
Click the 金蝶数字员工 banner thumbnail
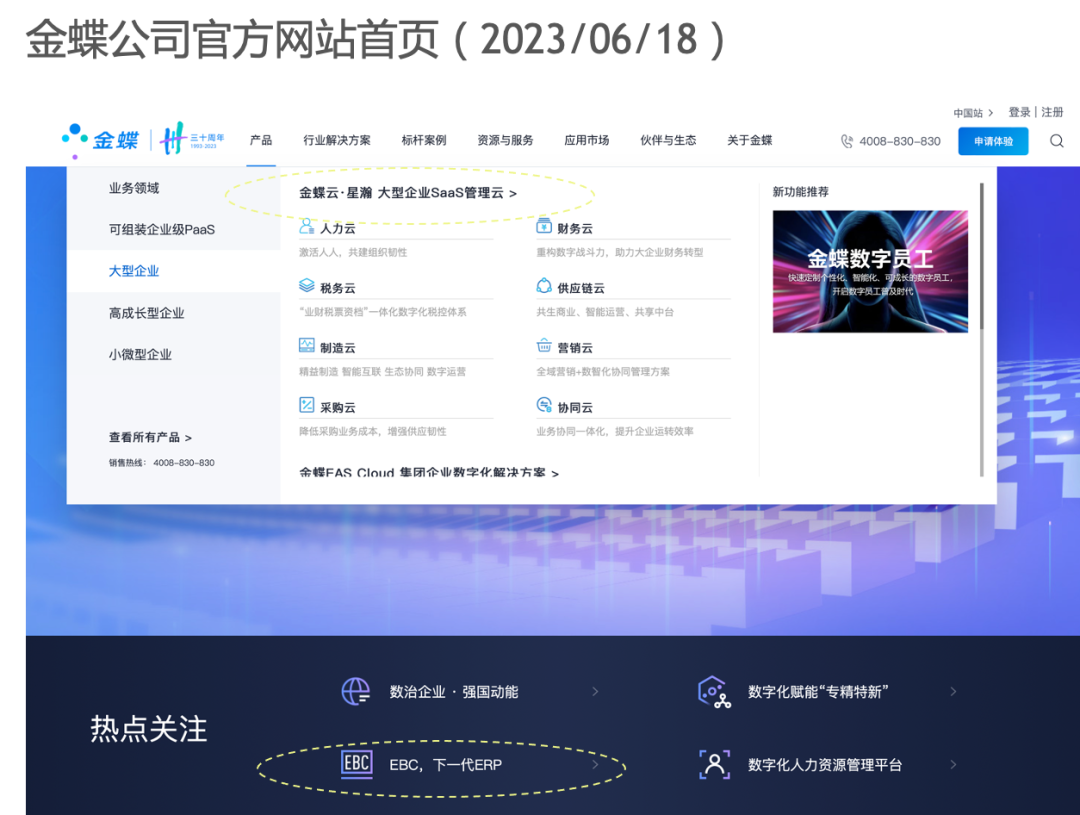click(870, 271)
